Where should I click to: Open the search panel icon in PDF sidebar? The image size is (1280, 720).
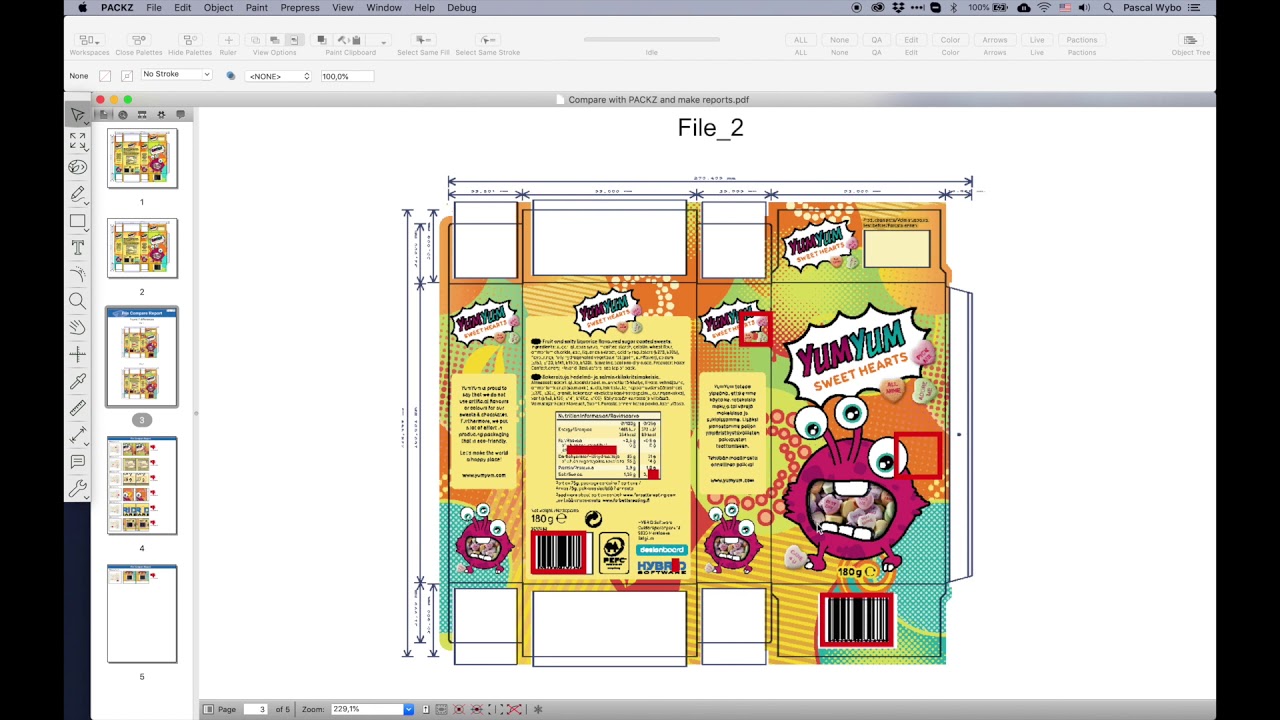tap(123, 115)
